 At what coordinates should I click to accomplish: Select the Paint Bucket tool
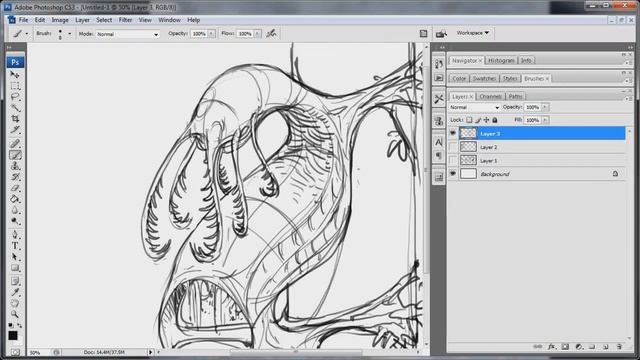pos(15,199)
